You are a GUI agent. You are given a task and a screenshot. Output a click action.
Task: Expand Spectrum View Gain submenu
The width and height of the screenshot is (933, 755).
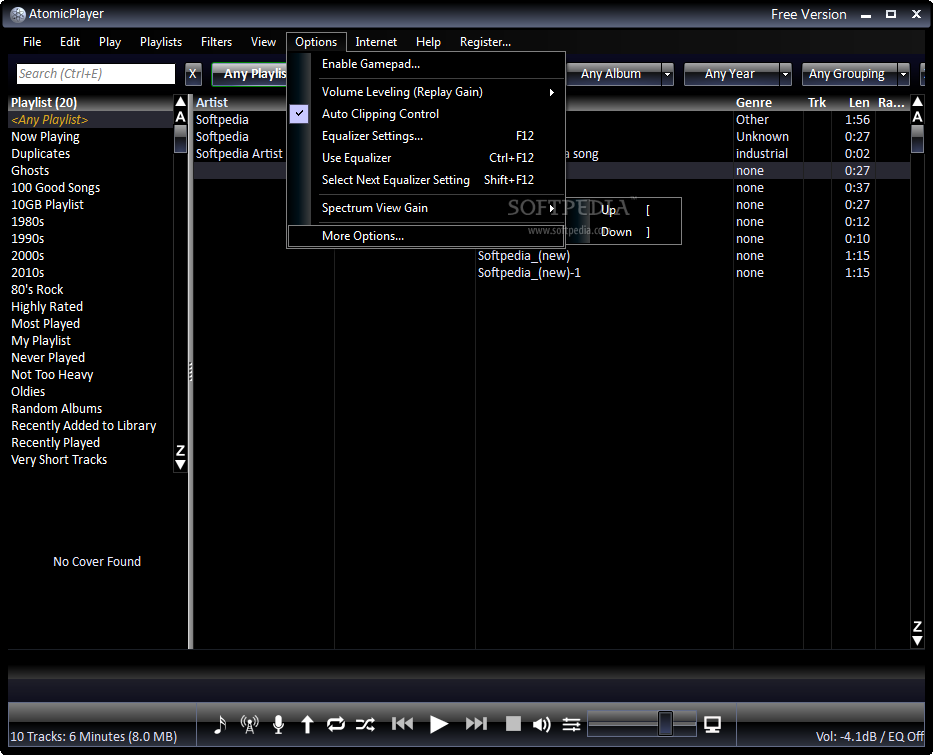[x=426, y=208]
